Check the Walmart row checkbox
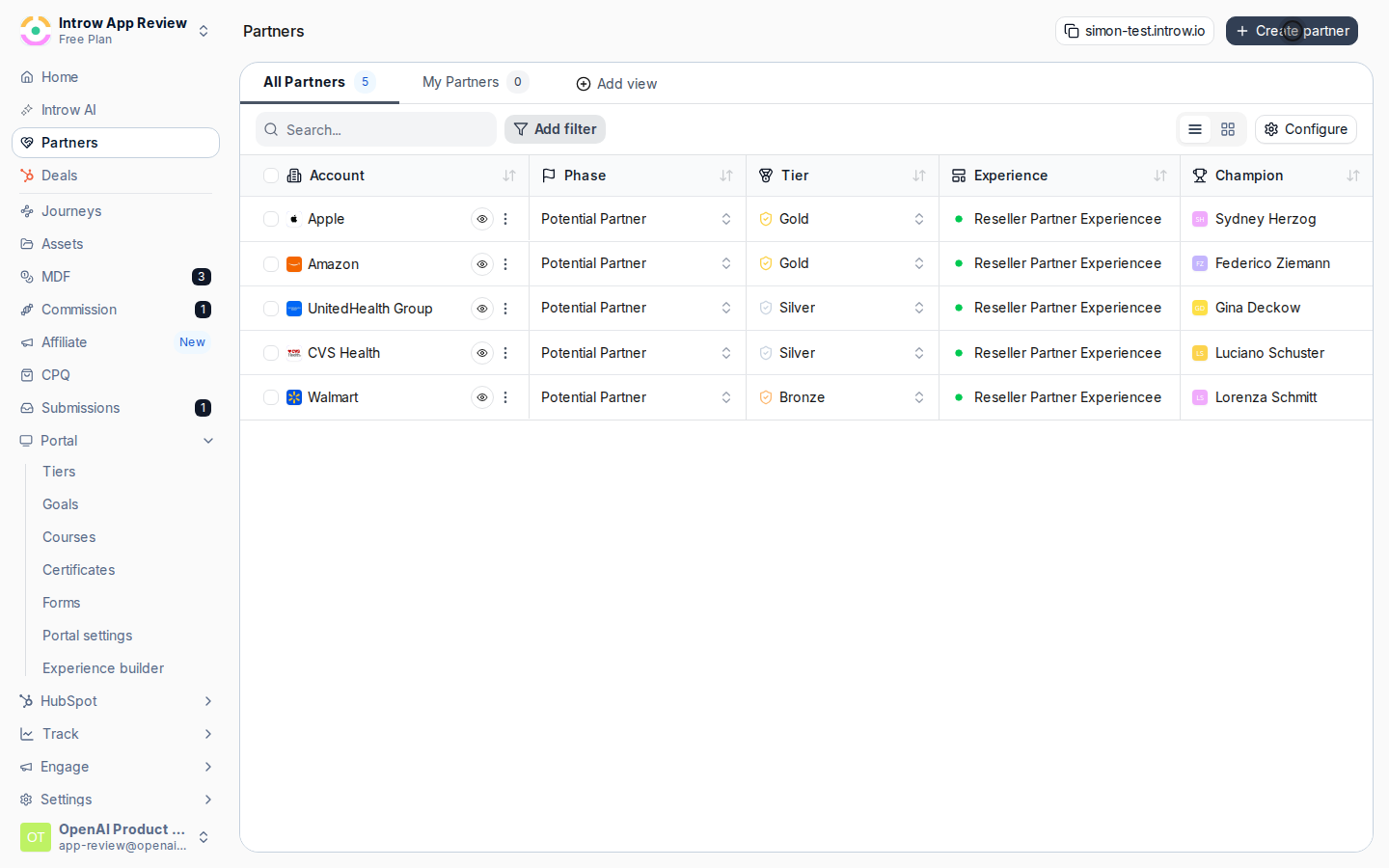The image size is (1389, 868). coord(271,397)
